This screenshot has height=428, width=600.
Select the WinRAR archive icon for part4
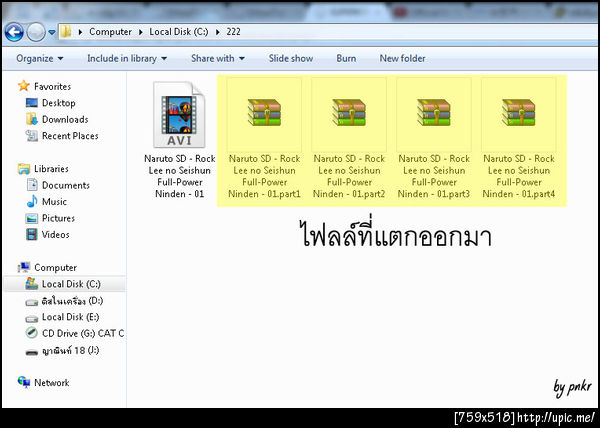518,112
